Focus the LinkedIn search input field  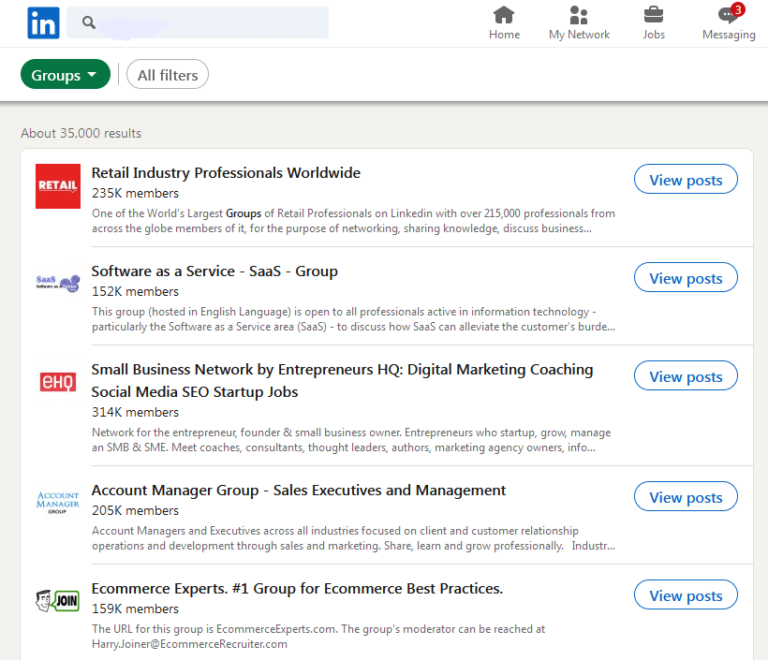click(210, 22)
